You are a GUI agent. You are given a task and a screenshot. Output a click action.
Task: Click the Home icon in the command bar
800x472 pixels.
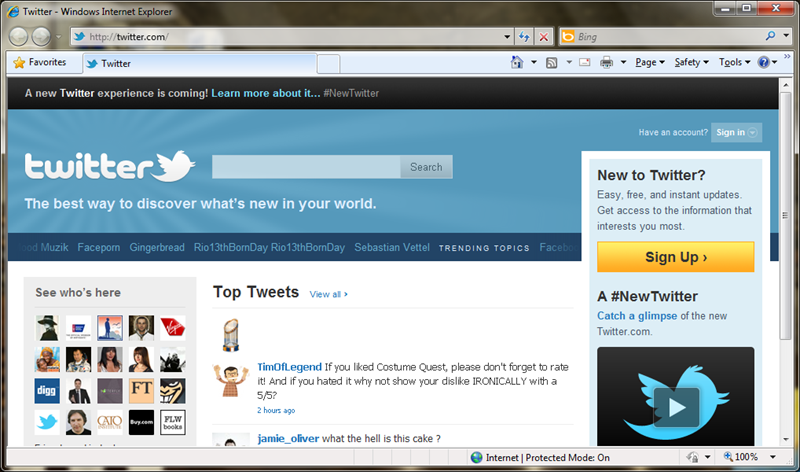click(x=517, y=62)
